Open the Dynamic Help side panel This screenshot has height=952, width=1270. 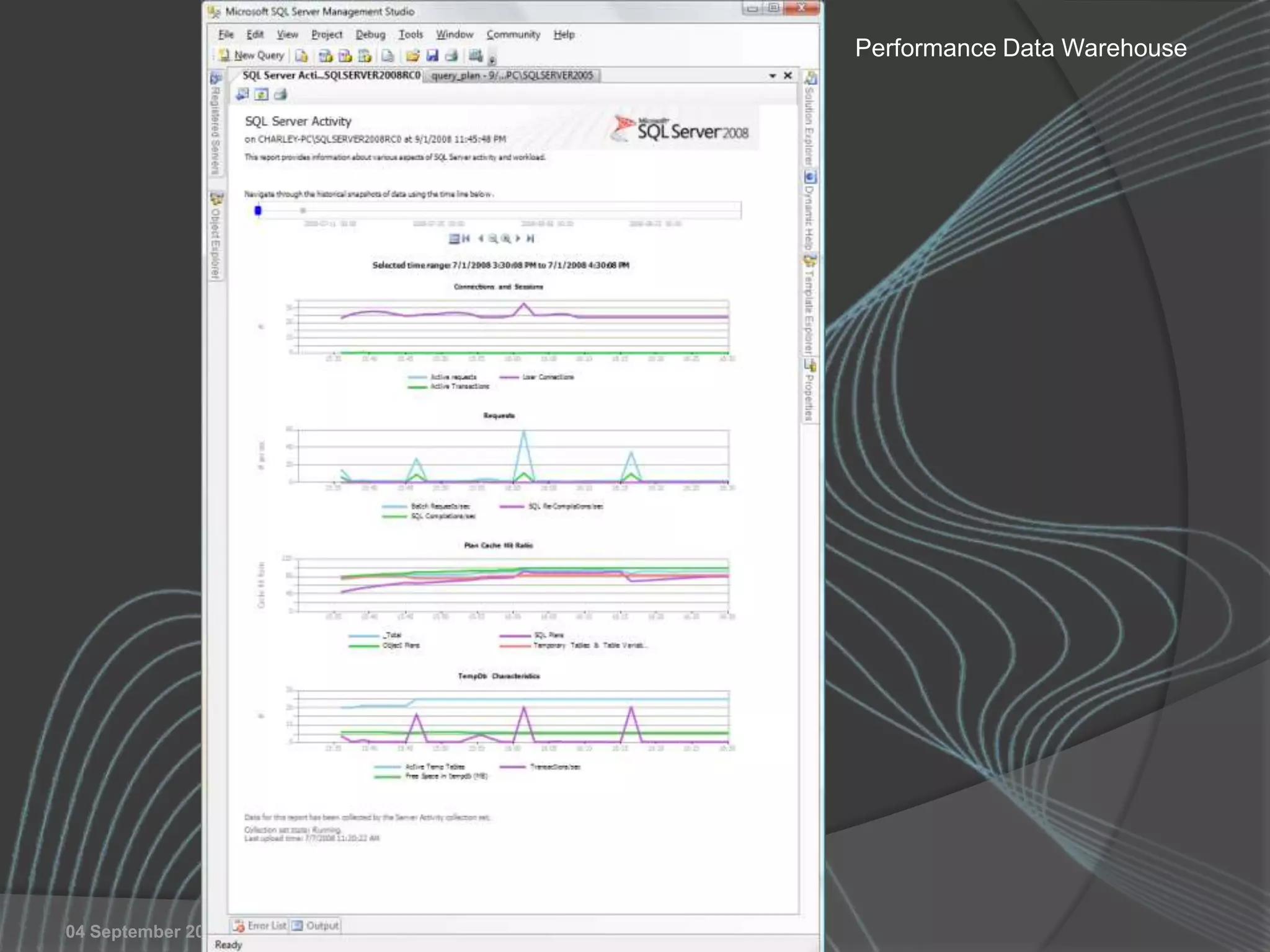(810, 210)
